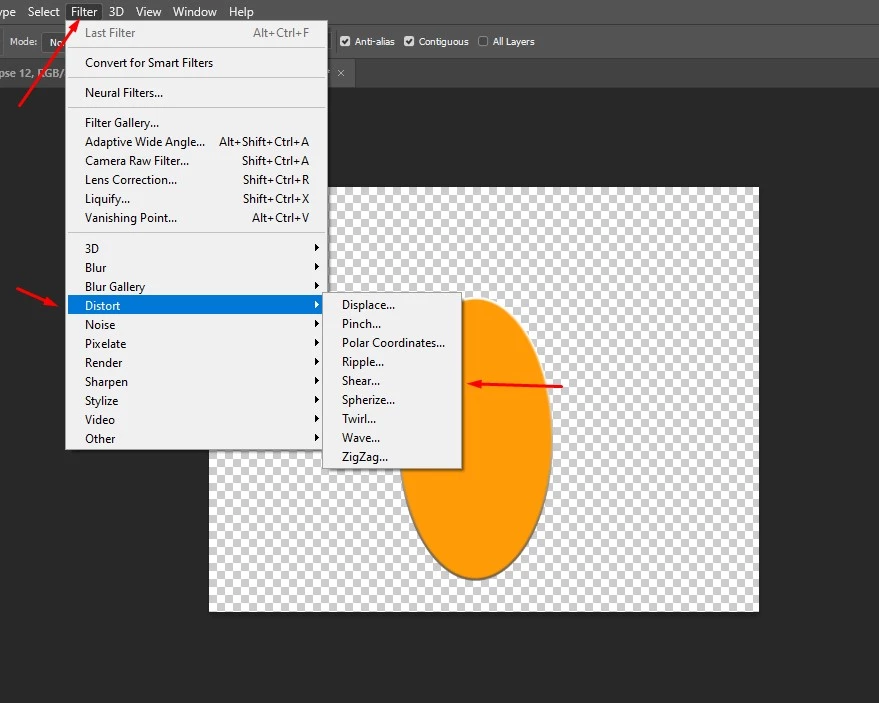Expand the Other submenu
The image size is (879, 703).
196,439
